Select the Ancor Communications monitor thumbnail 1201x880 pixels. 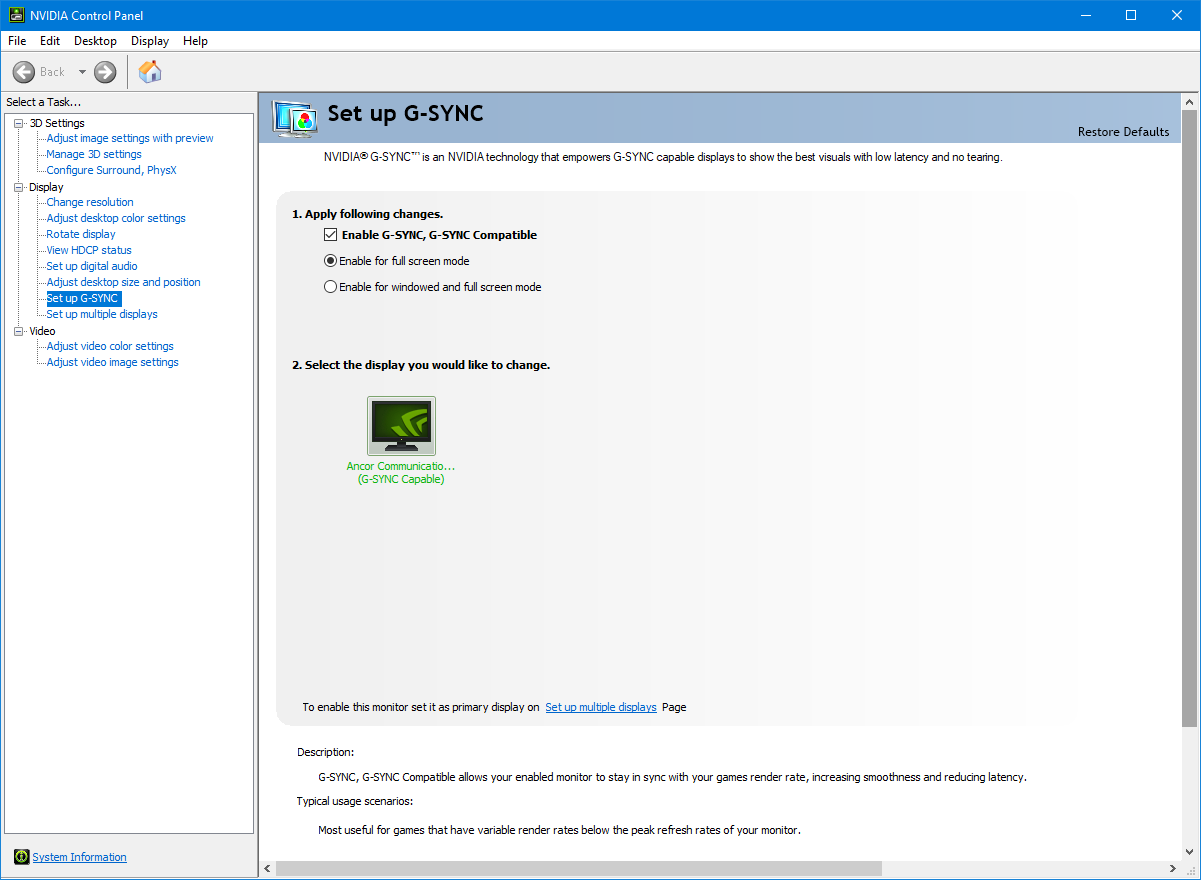(401, 426)
